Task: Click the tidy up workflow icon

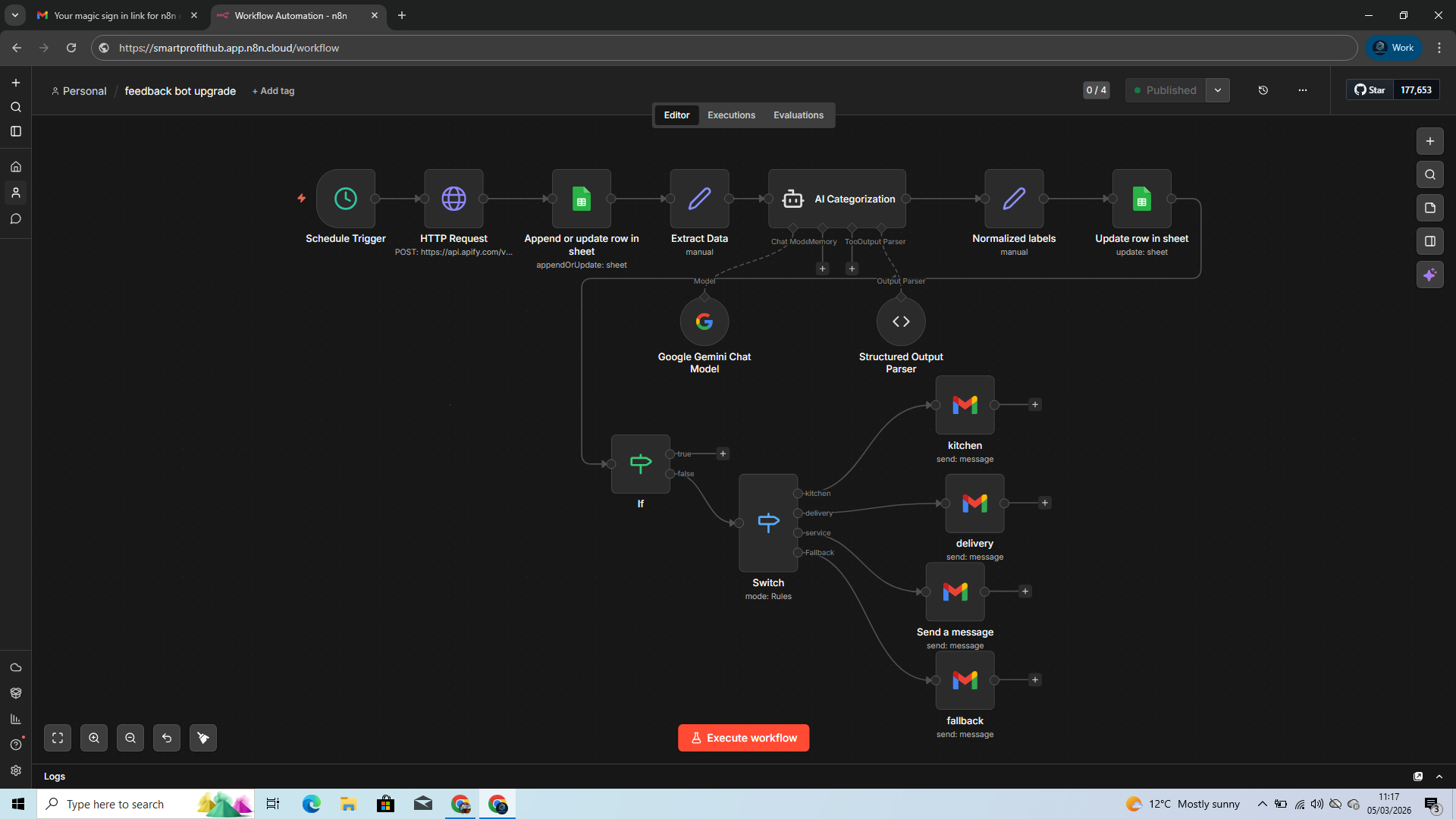Action: (x=202, y=737)
